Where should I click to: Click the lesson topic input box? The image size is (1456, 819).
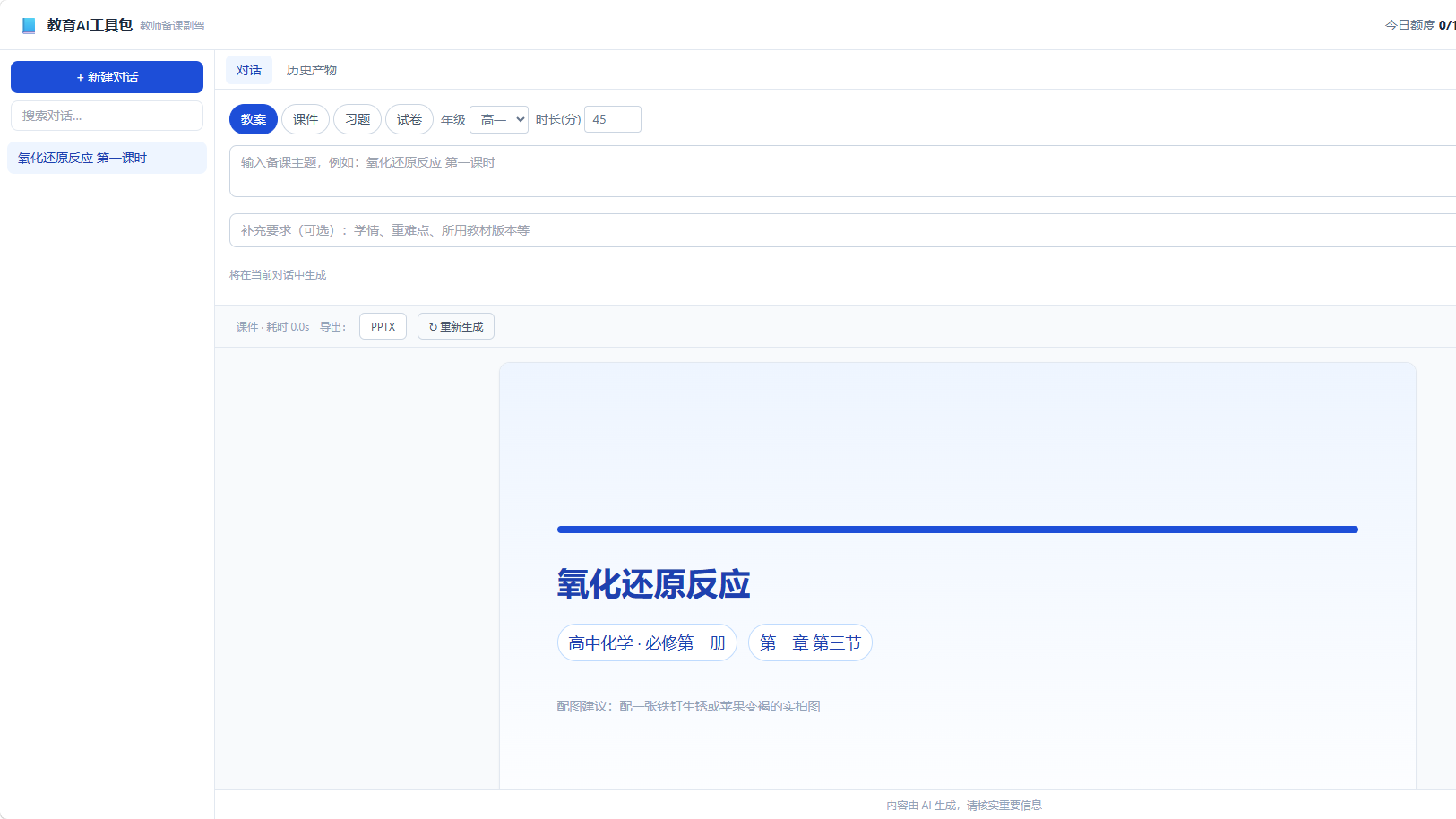pyautogui.click(x=842, y=171)
